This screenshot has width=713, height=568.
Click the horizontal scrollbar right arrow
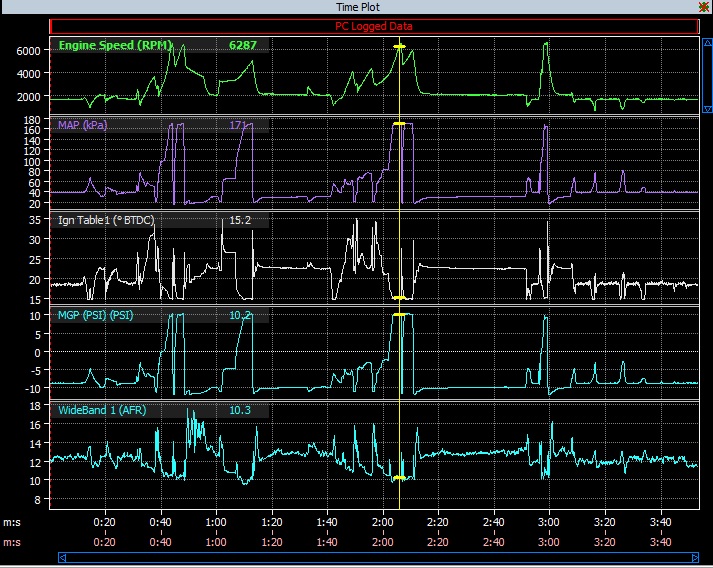(x=694, y=558)
